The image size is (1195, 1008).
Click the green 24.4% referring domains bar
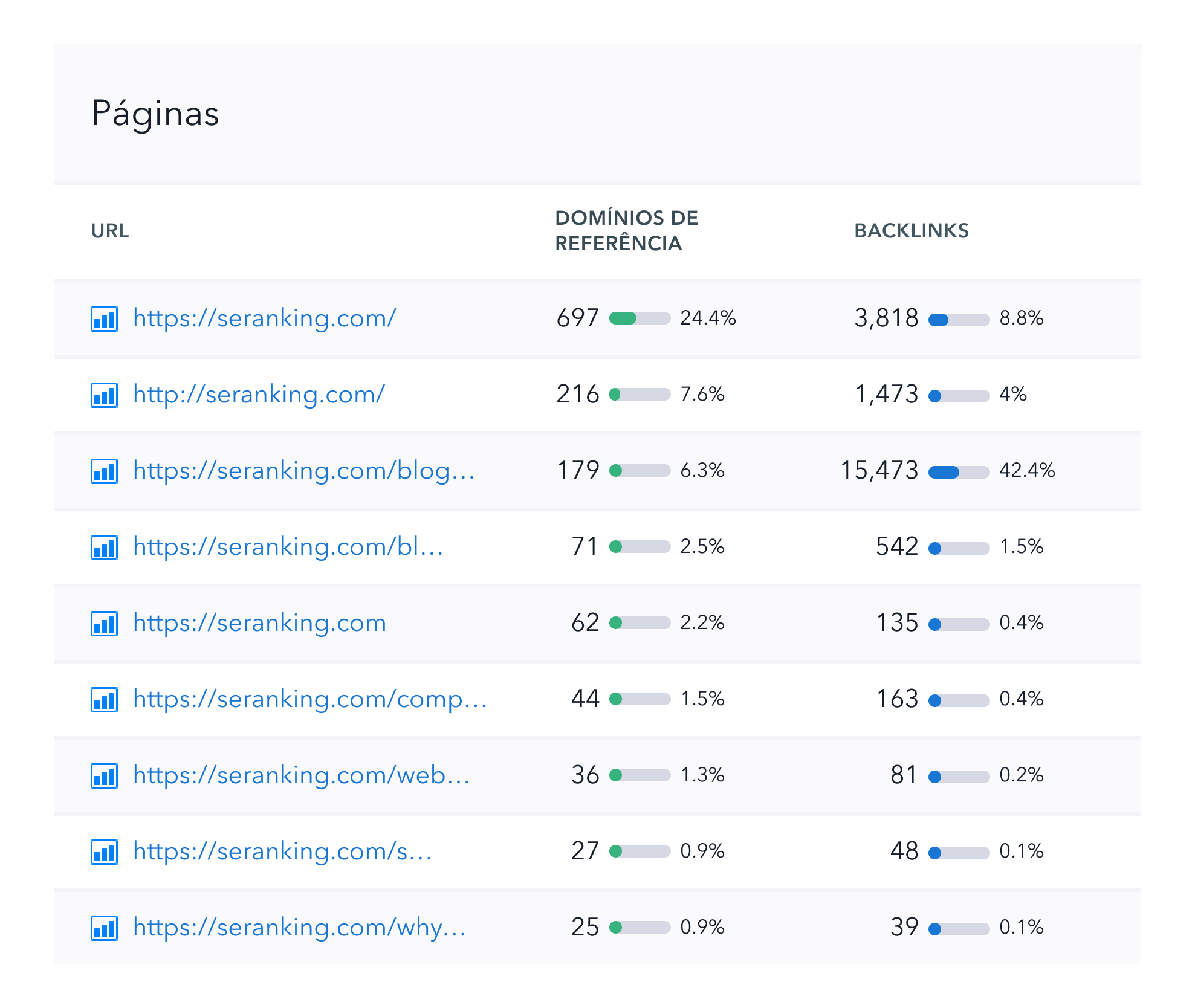(640, 318)
